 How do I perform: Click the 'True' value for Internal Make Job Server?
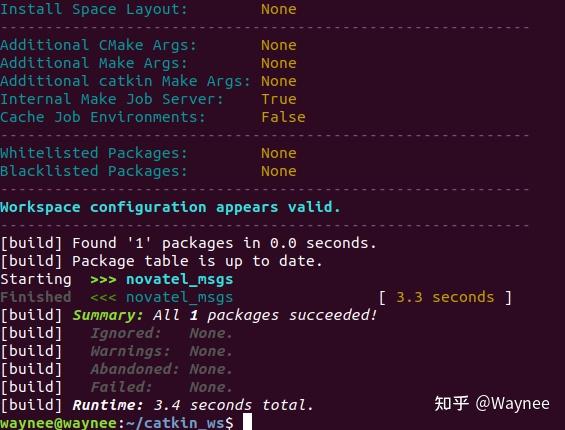pos(279,99)
